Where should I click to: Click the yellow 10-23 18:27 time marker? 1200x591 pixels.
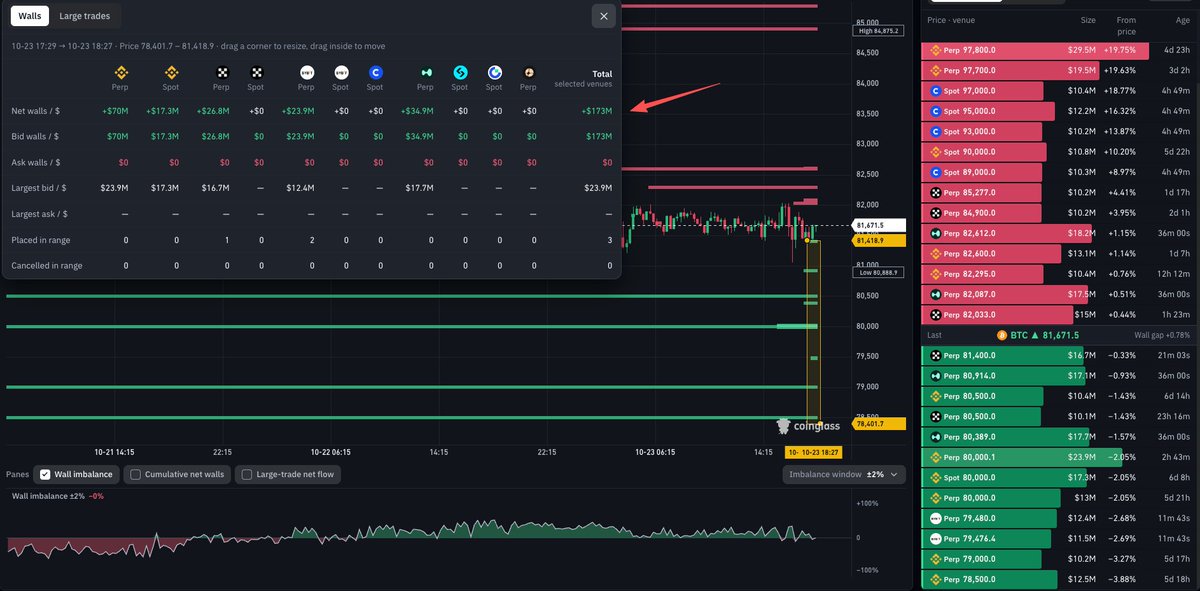[x=814, y=452]
